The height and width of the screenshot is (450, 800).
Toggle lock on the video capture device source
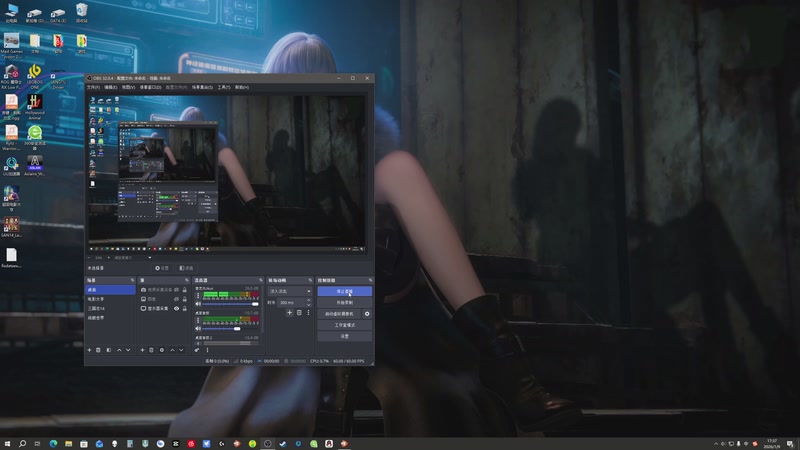[185, 290]
